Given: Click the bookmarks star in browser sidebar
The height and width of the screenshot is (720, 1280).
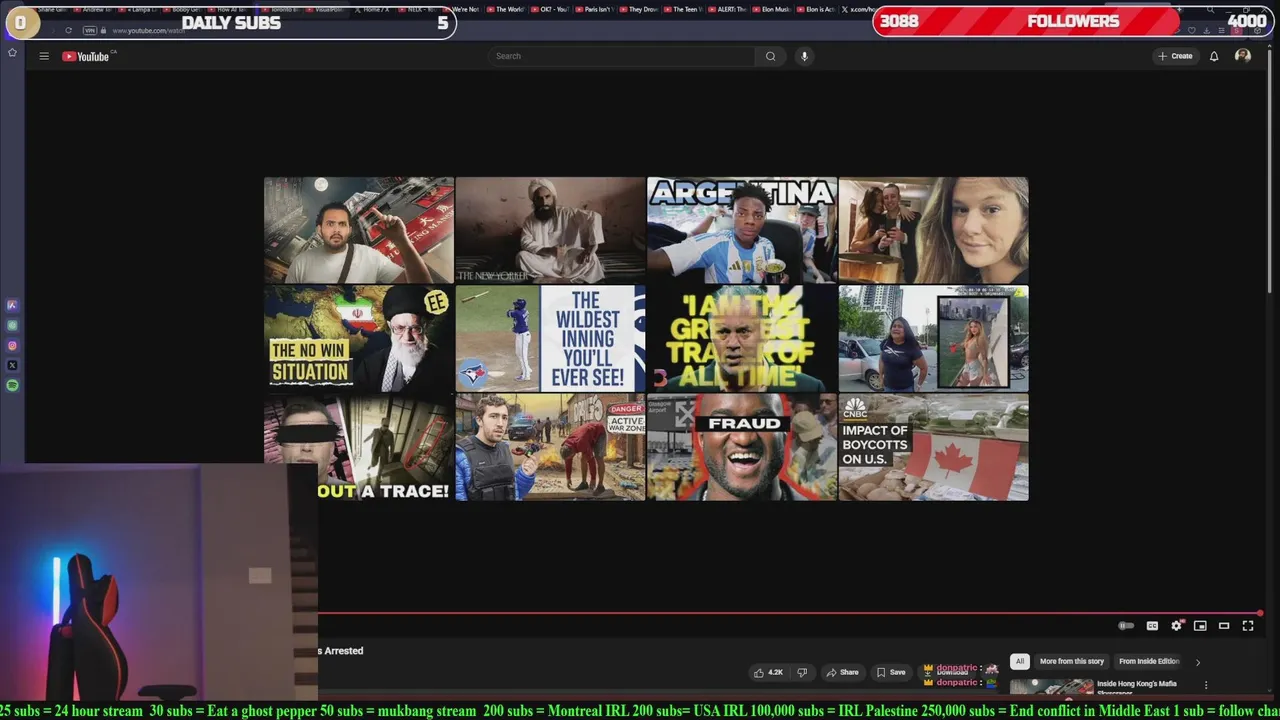Looking at the screenshot, I should click(x=12, y=52).
